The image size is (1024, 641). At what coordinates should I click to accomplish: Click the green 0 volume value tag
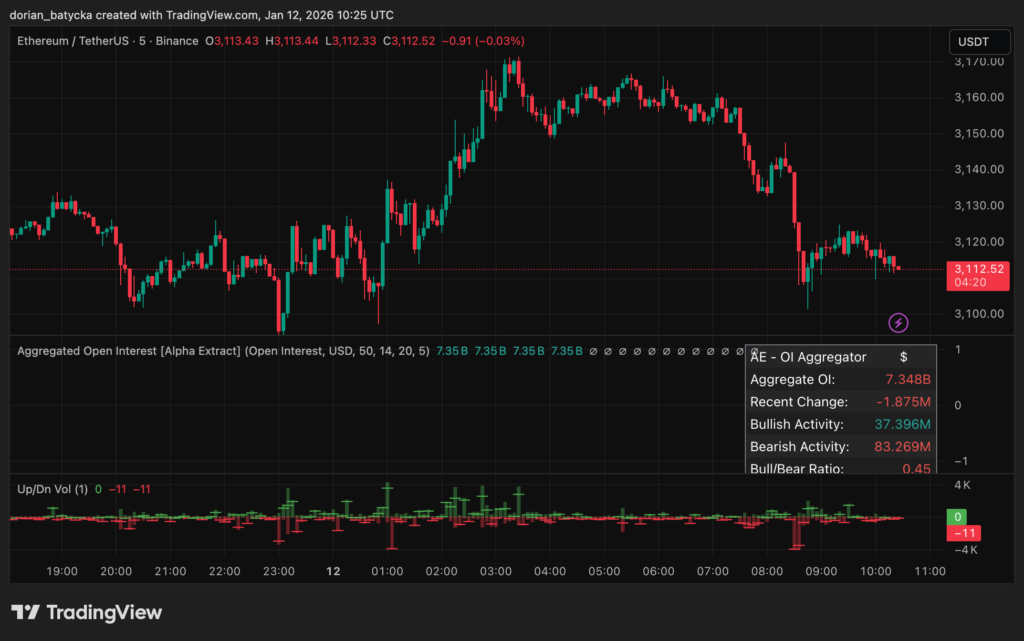[958, 517]
